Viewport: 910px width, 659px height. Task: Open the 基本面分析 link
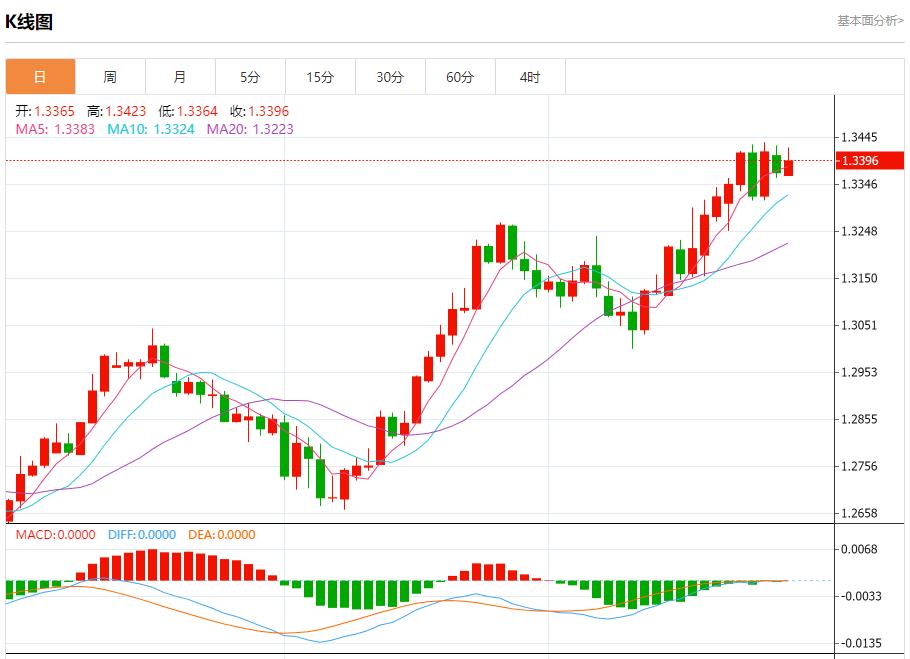869,20
